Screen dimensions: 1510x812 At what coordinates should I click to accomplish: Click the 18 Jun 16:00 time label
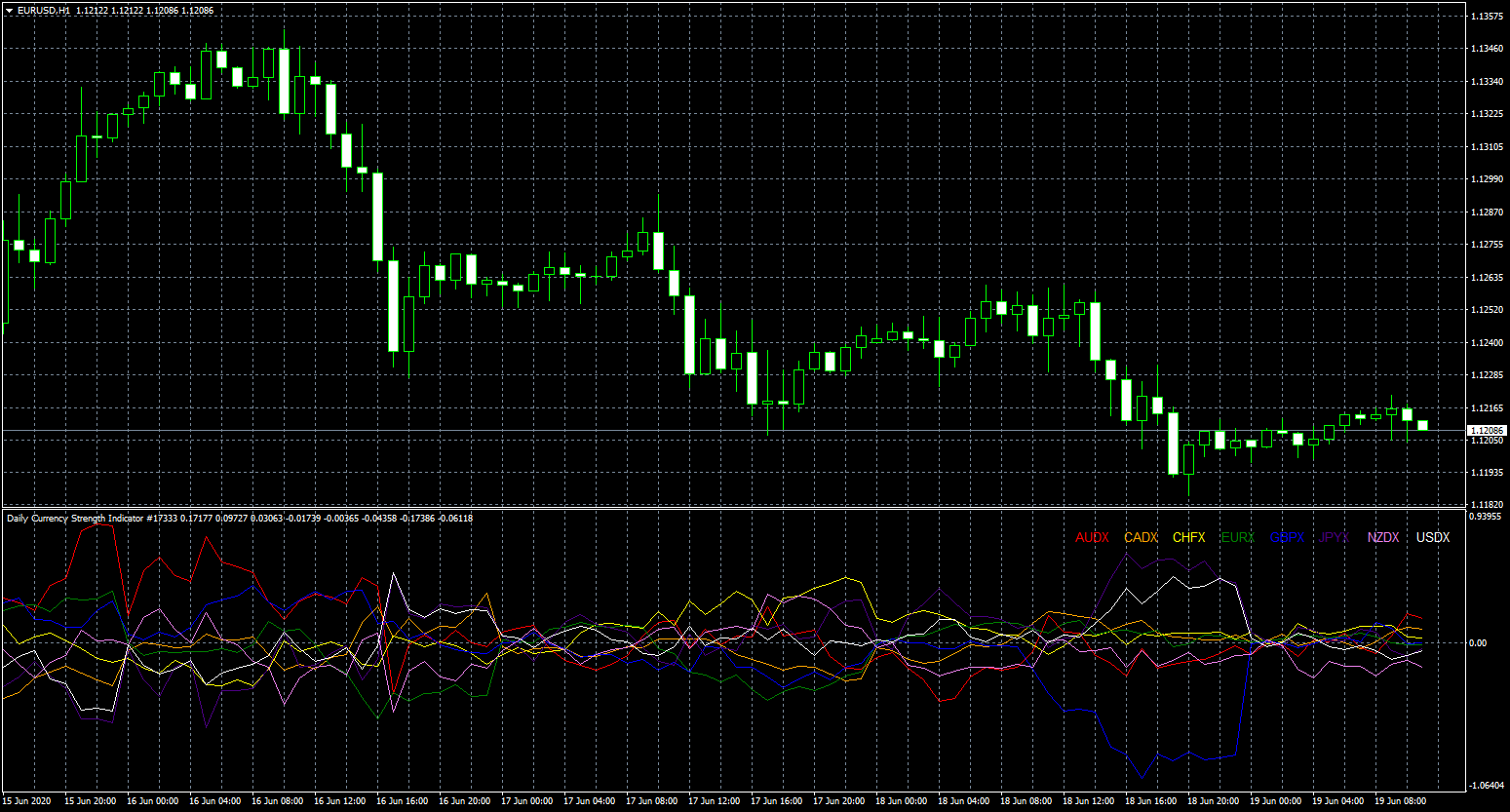pyautogui.click(x=1151, y=801)
